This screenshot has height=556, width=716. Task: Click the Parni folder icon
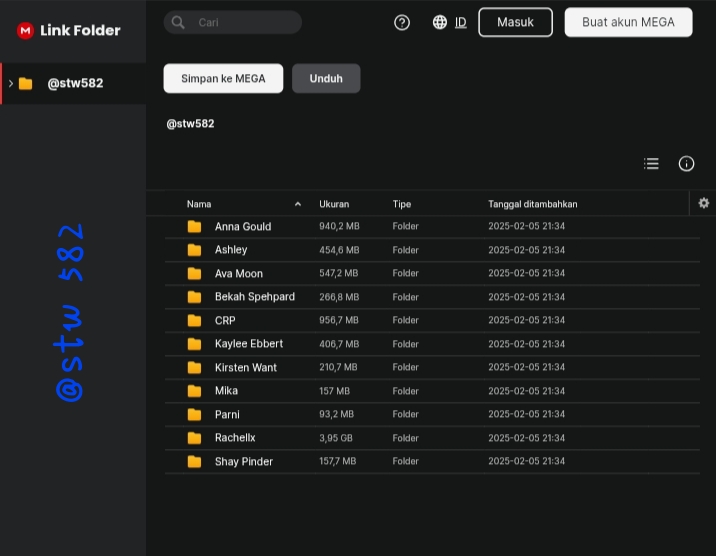pyautogui.click(x=194, y=414)
